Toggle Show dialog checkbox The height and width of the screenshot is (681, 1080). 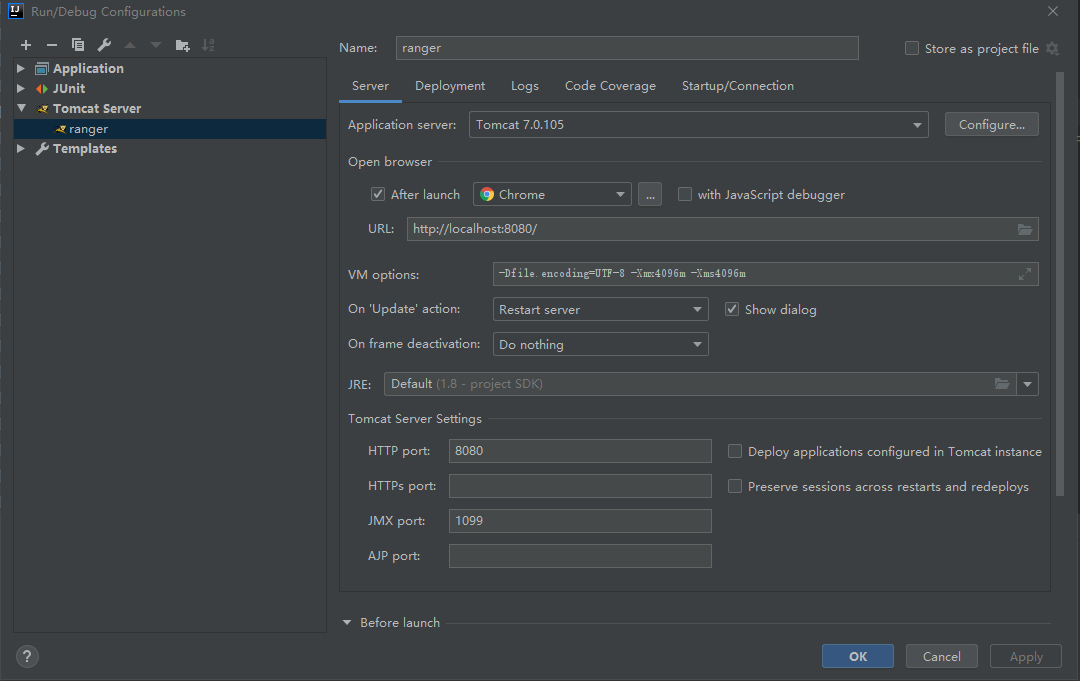[731, 309]
